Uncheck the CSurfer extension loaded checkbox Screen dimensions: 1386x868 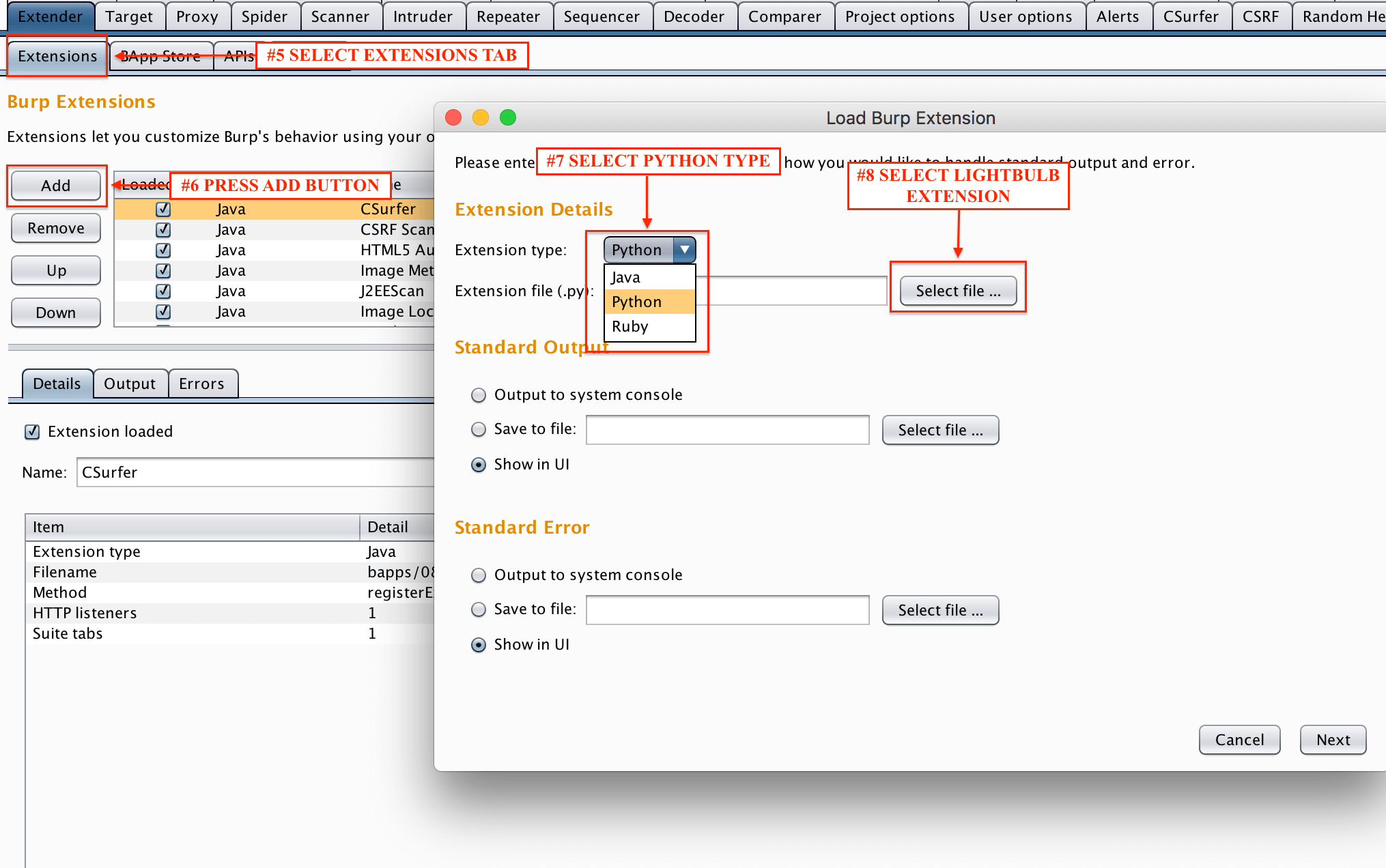pos(163,209)
